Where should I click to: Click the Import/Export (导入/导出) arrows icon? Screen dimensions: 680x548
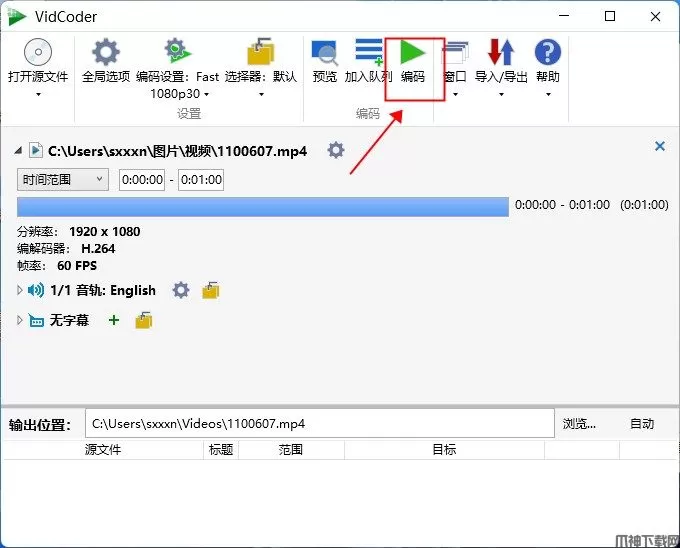[x=501, y=52]
